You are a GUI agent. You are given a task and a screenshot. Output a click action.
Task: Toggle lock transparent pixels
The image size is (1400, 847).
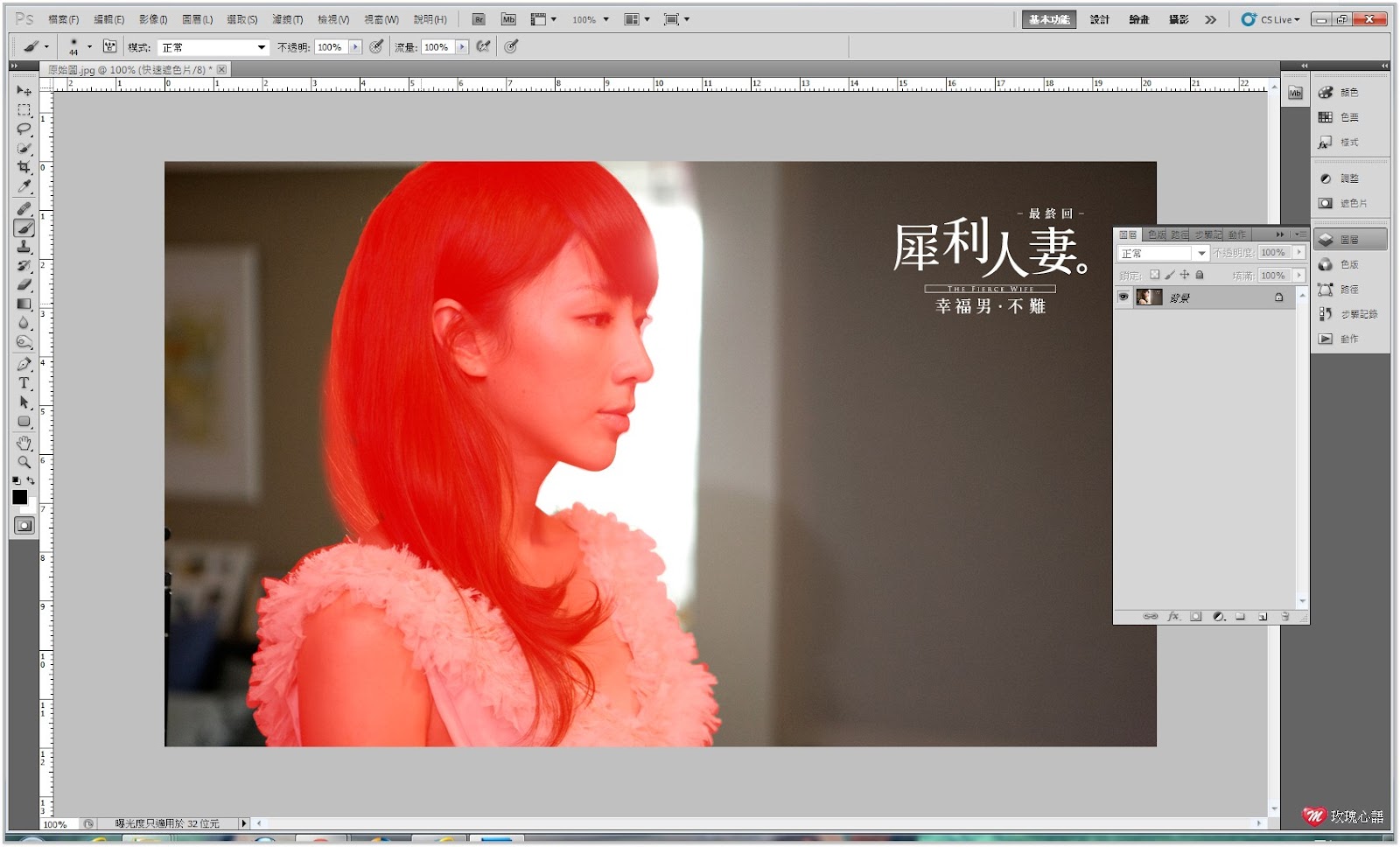[x=1154, y=275]
